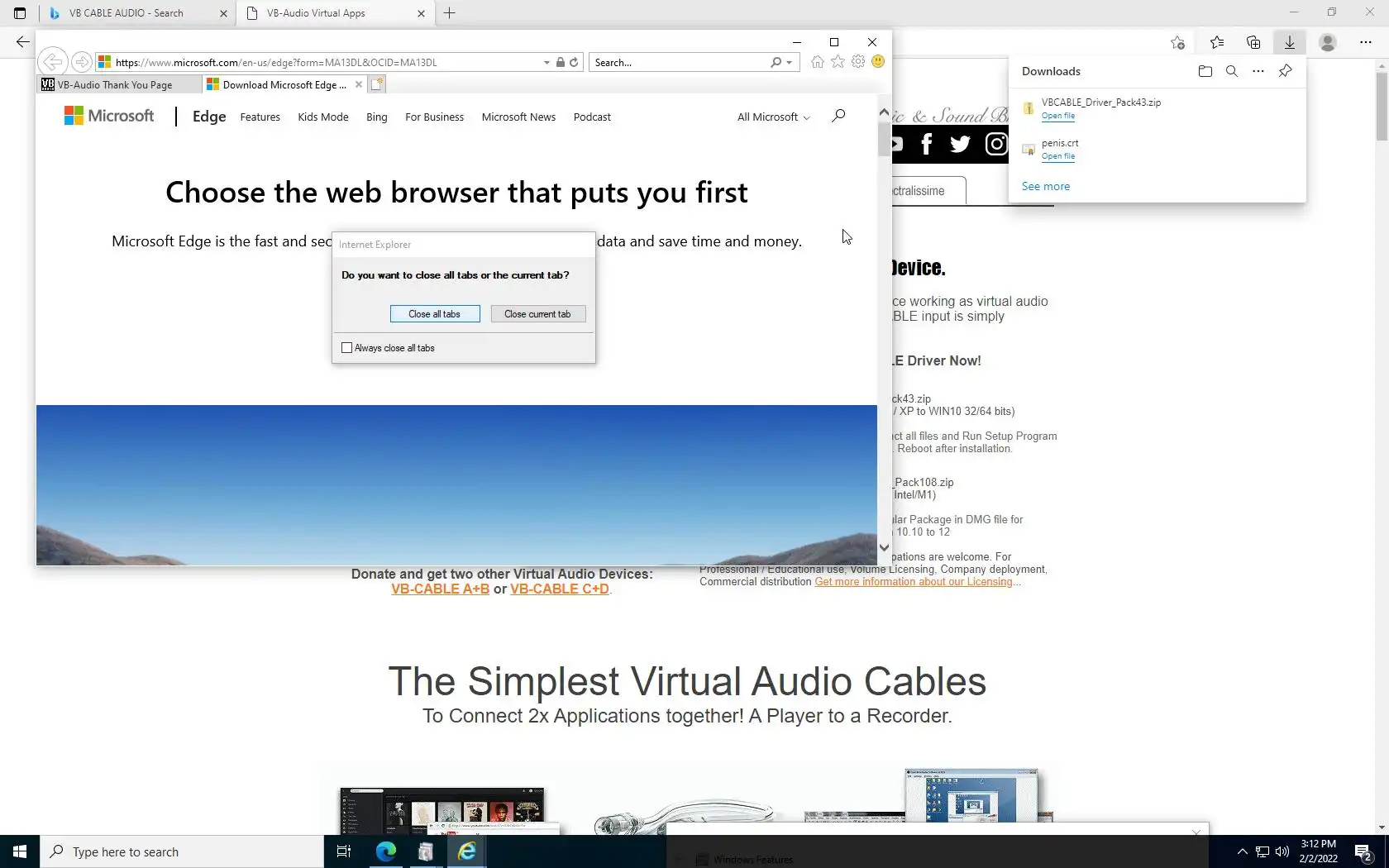This screenshot has width=1389, height=868.
Task: Search downloads using the magnifier icon
Action: pyautogui.click(x=1232, y=71)
